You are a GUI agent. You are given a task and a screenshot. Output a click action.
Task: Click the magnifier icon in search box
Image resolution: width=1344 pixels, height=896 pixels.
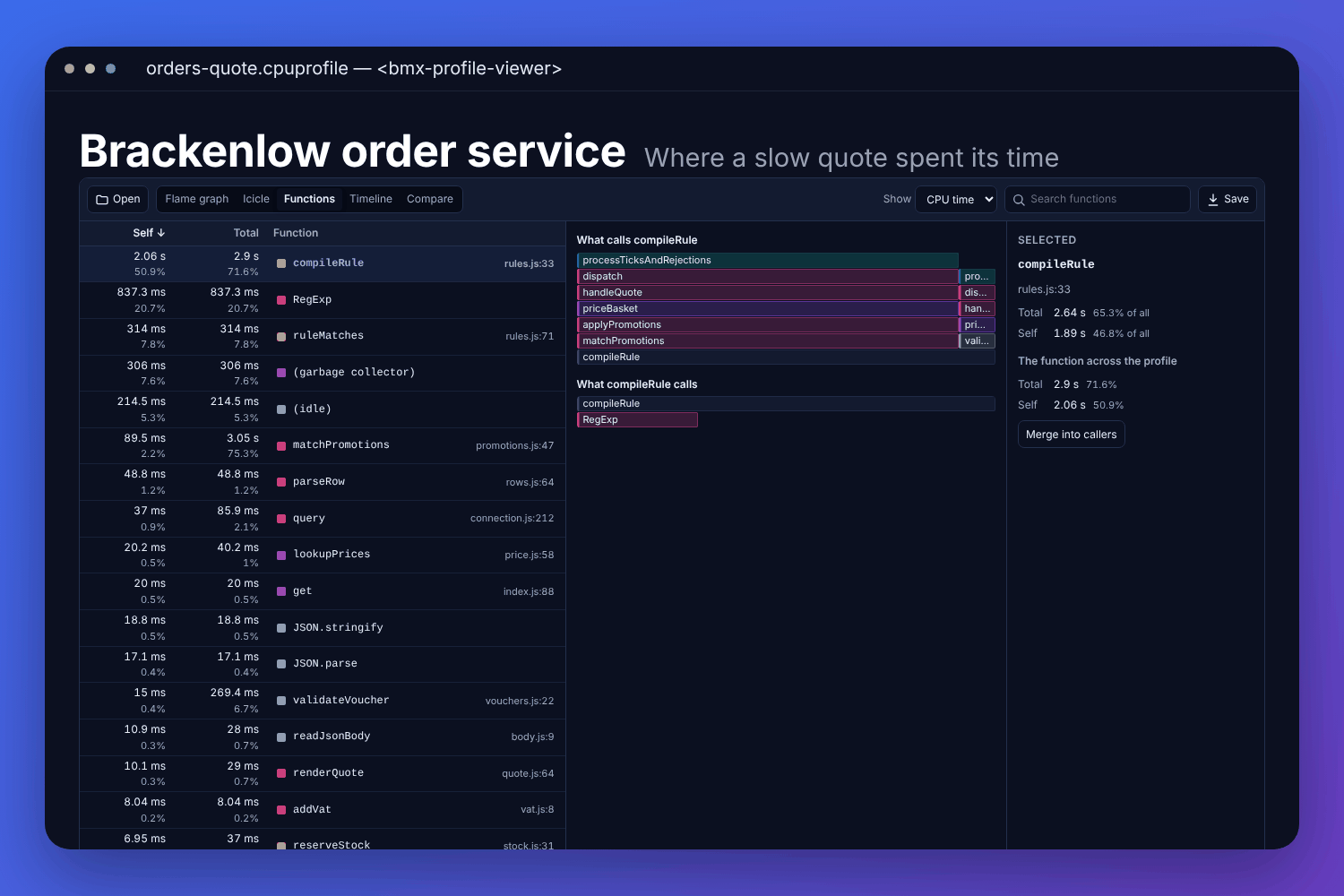[1019, 200]
